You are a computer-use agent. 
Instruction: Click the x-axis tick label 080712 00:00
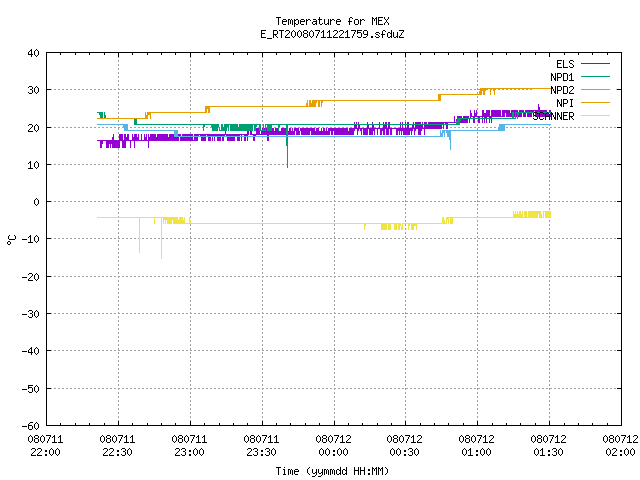[x=333, y=445]
